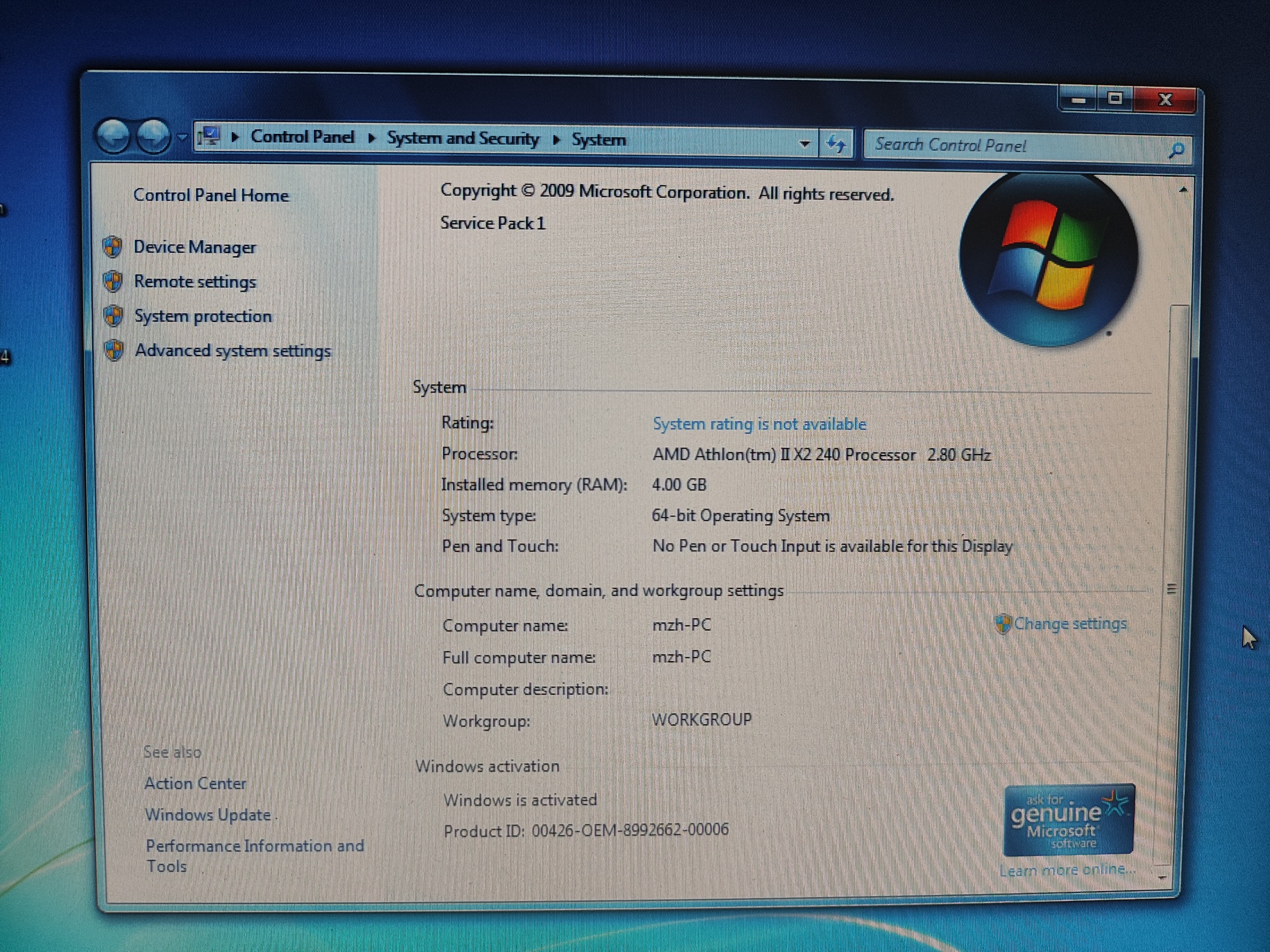Click the Forward navigation arrow button
This screenshot has height=952, width=1270.
click(x=153, y=136)
